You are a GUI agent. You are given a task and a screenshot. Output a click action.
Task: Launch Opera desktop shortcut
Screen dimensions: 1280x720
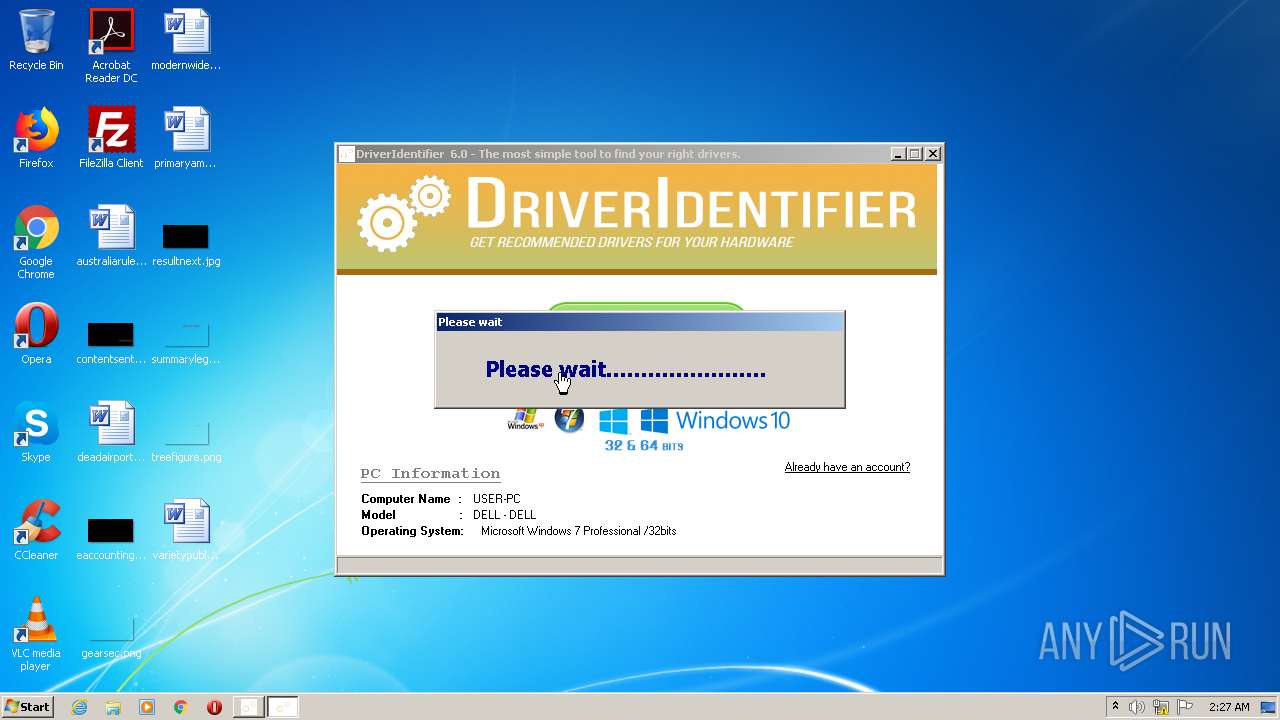[36, 334]
